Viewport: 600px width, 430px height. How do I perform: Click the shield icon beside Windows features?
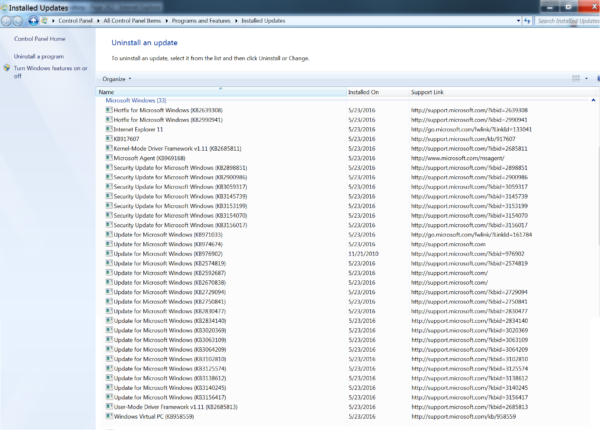(7, 68)
